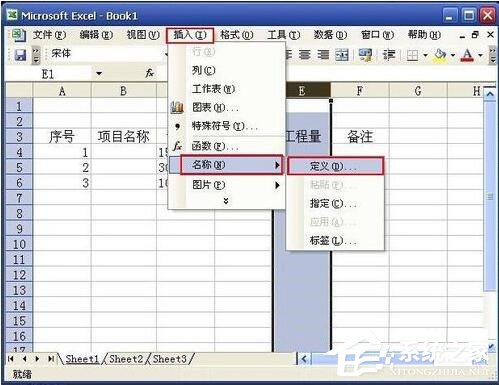Select 图片 (Picture) submenu item
Screen dimensions: 499x385
tap(227, 184)
